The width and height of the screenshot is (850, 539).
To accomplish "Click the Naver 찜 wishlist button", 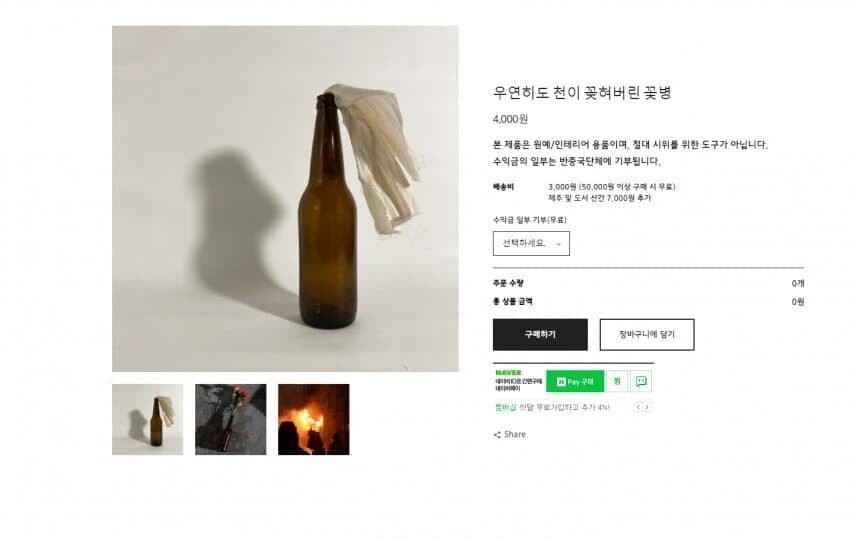I will coord(617,381).
